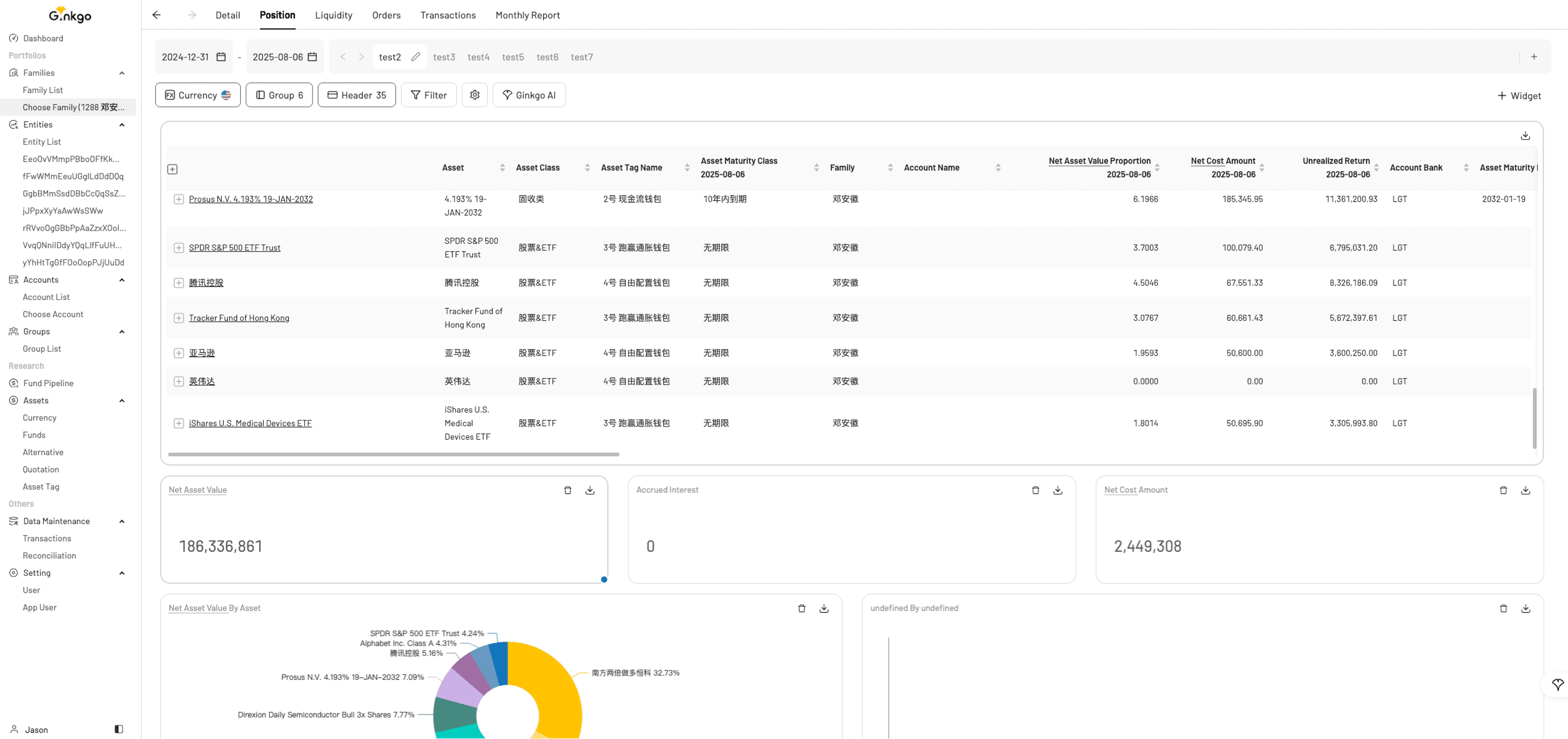Delete the Net Cost Amount widget

[x=1503, y=490]
